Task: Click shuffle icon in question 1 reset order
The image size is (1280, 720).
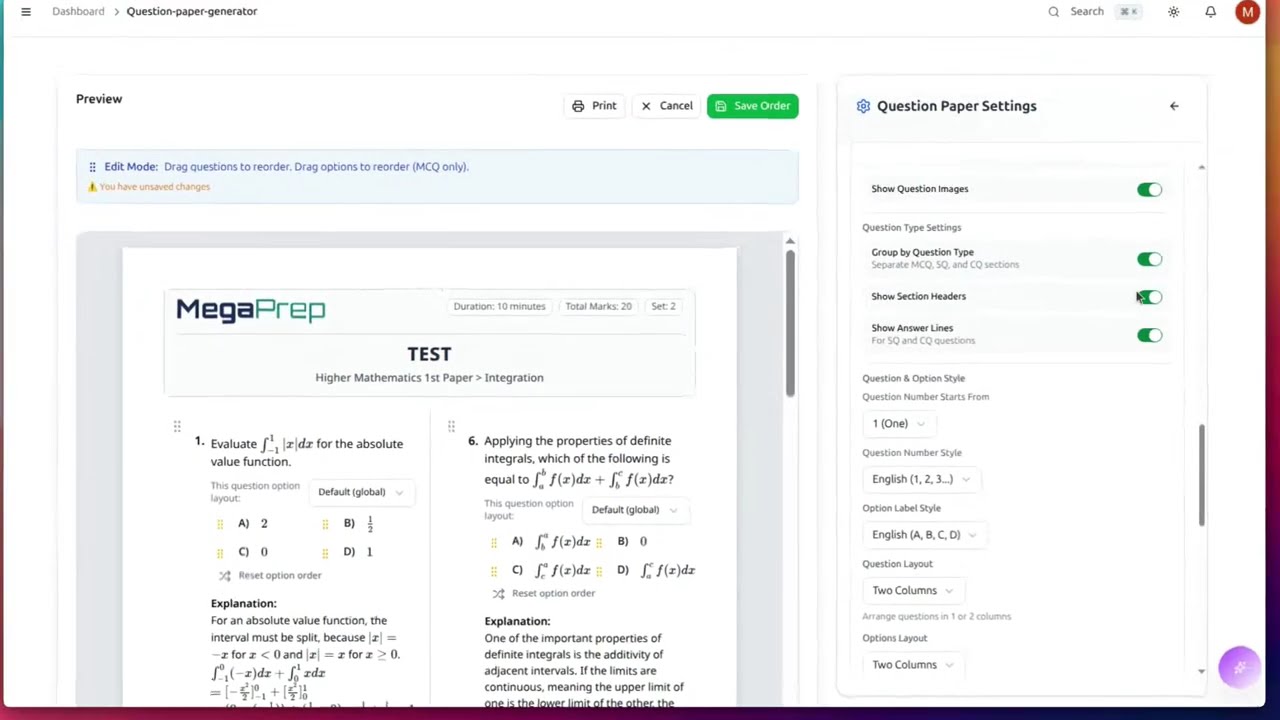Action: tap(225, 576)
